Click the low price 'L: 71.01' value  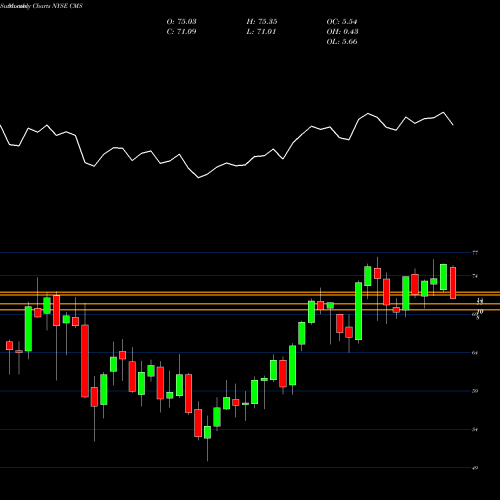click(261, 32)
